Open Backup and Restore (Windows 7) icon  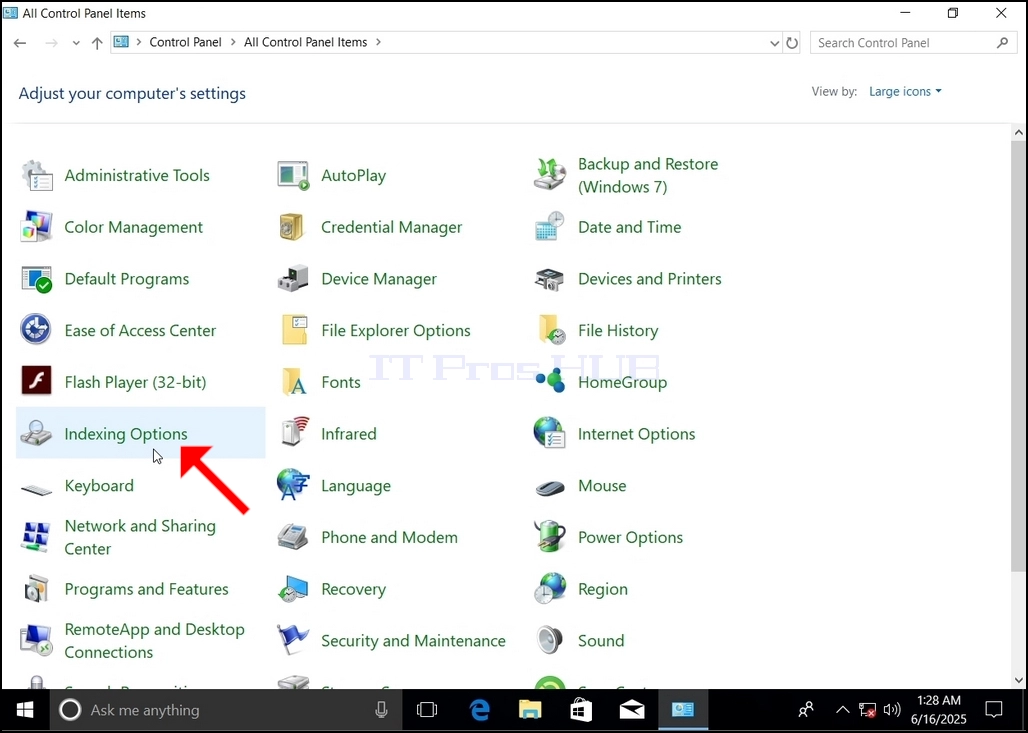tap(550, 175)
